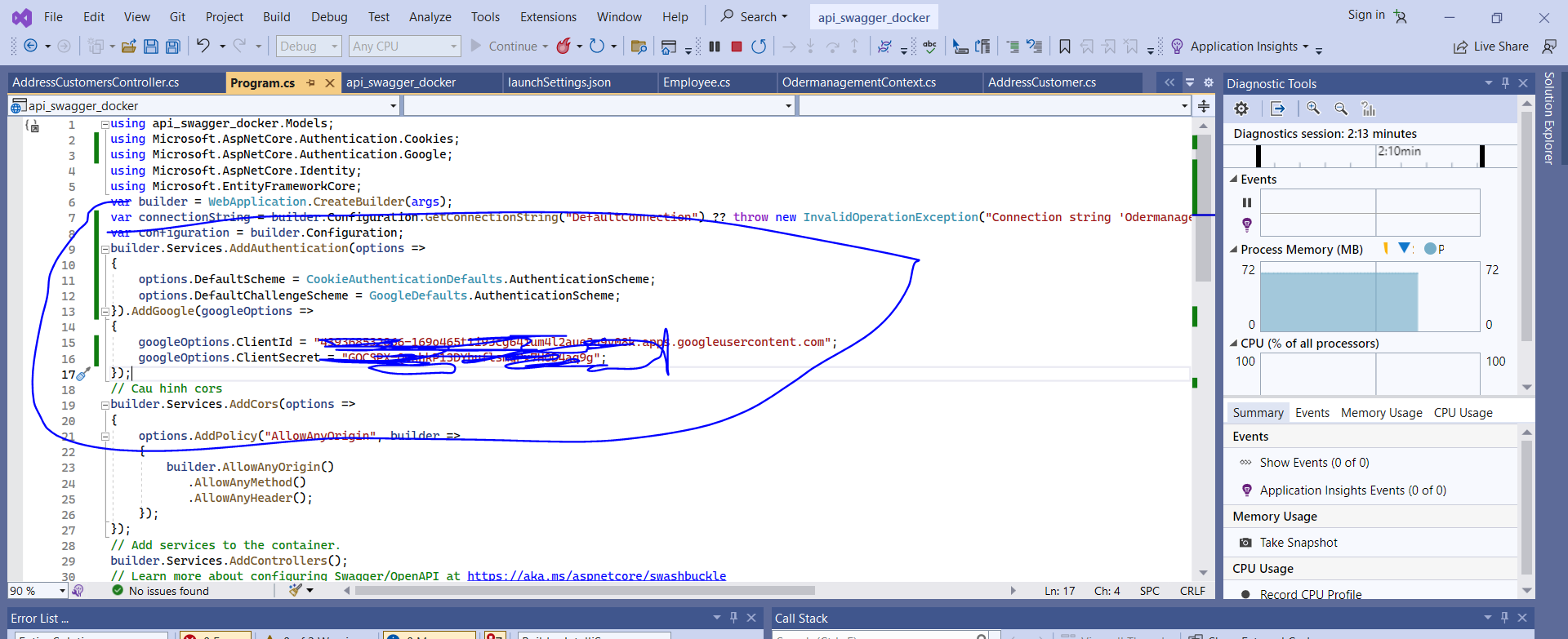Image resolution: width=1568 pixels, height=639 pixels.
Task: Stop debugging with the red square
Action: pos(736,47)
